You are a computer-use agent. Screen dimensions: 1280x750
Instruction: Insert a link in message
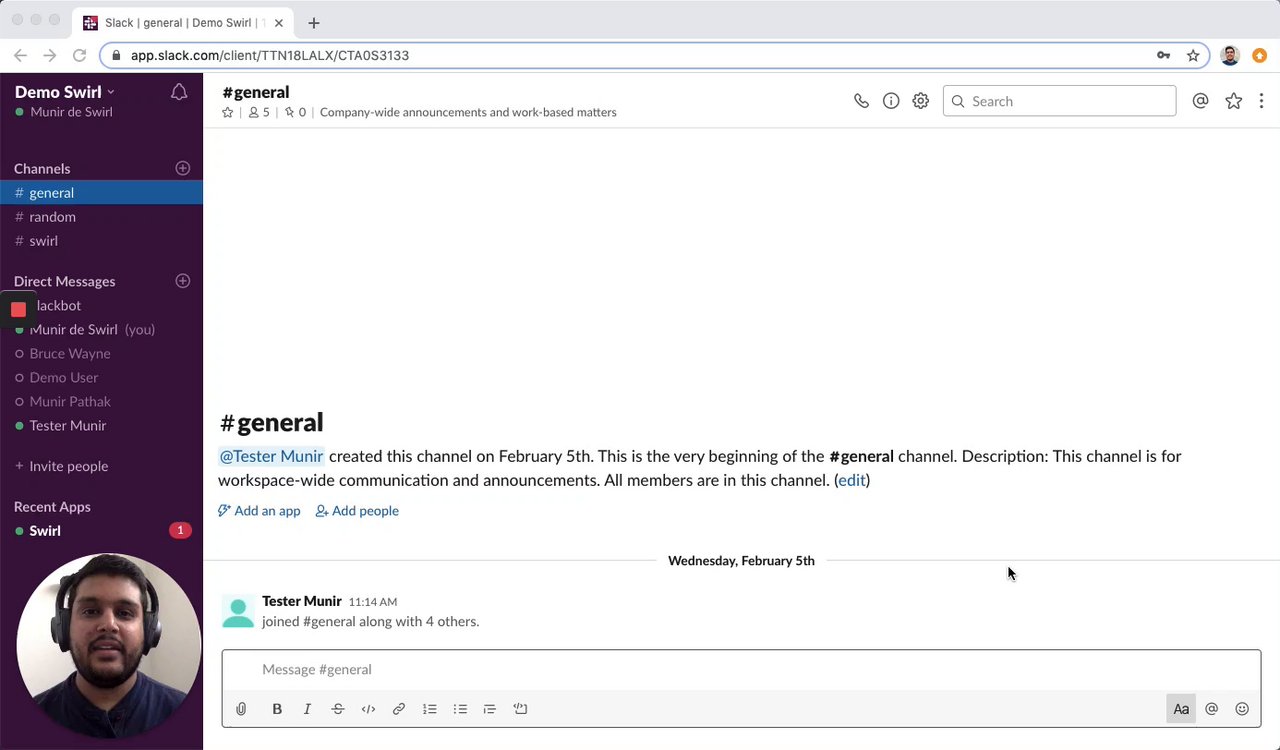click(x=399, y=709)
